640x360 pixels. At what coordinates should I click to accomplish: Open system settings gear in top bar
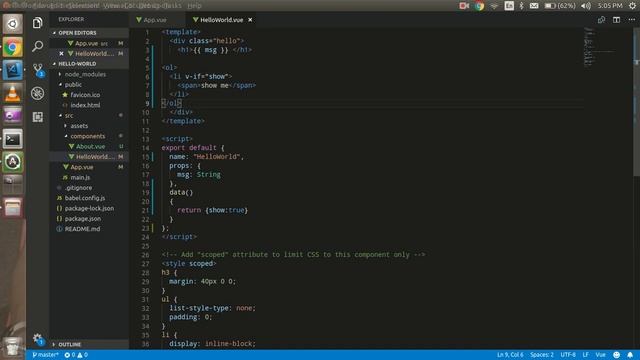pyautogui.click(x=632, y=6)
